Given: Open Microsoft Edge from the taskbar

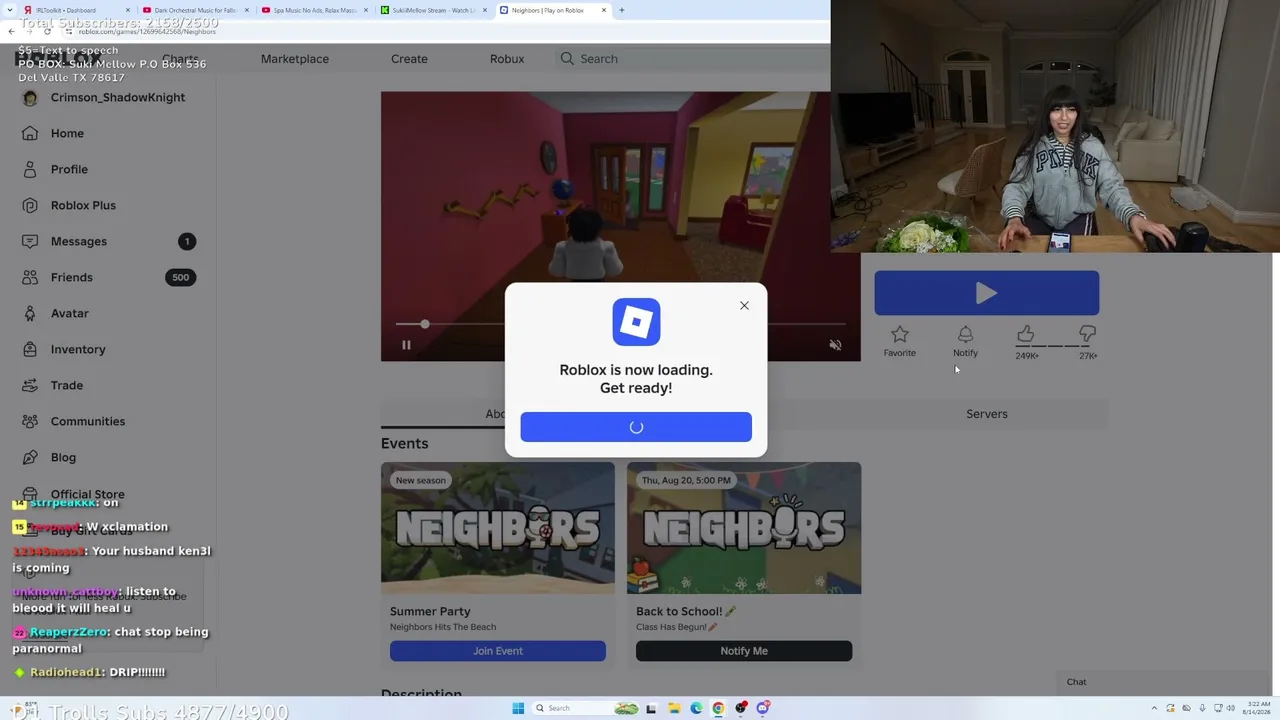Looking at the screenshot, I should pyautogui.click(x=696, y=708).
